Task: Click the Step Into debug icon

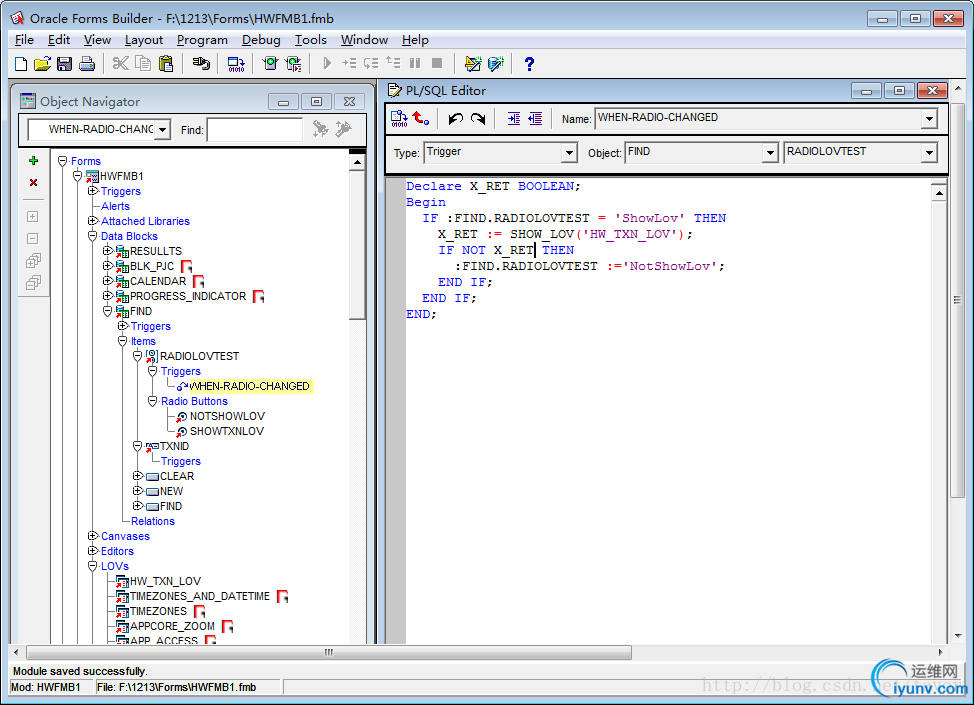Action: click(349, 63)
